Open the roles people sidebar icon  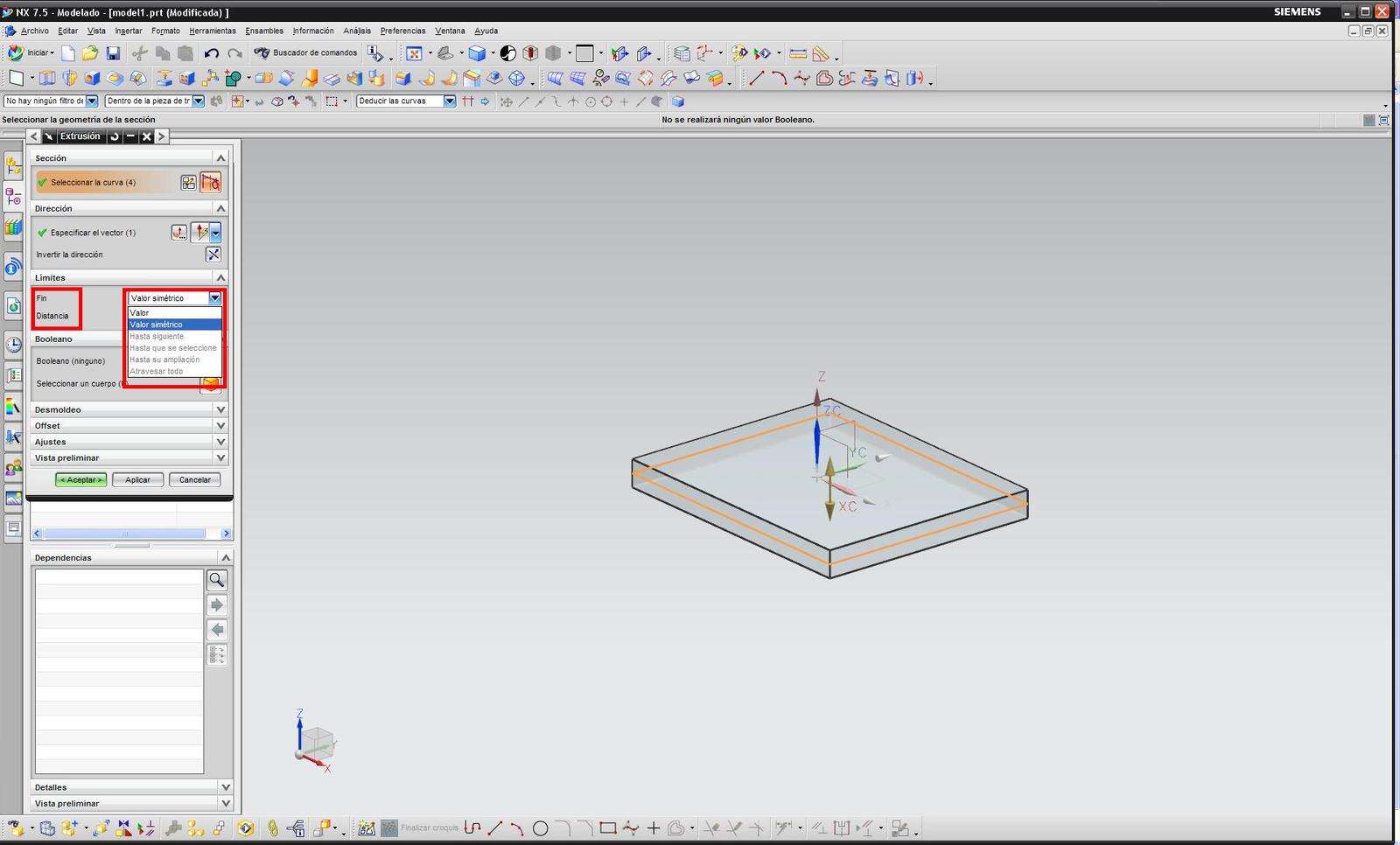(x=13, y=468)
